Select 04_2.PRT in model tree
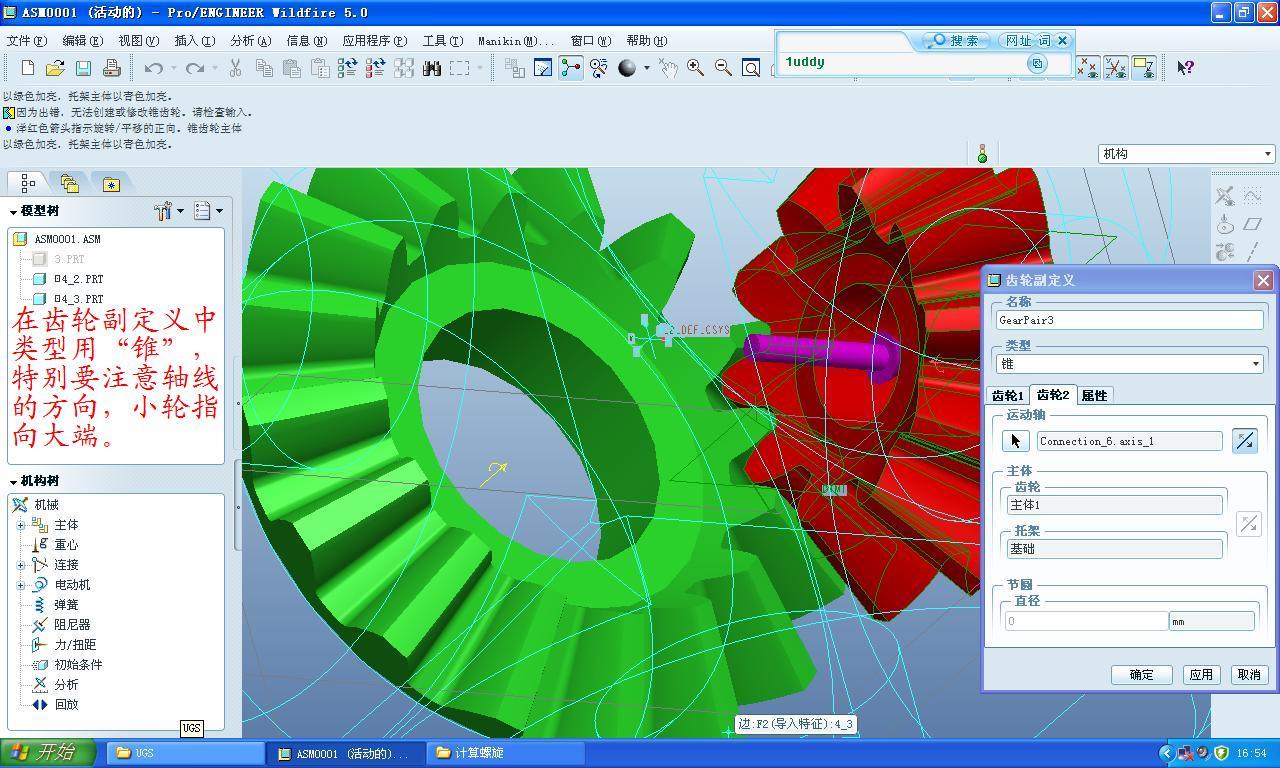This screenshot has width=1280, height=768. [78, 279]
